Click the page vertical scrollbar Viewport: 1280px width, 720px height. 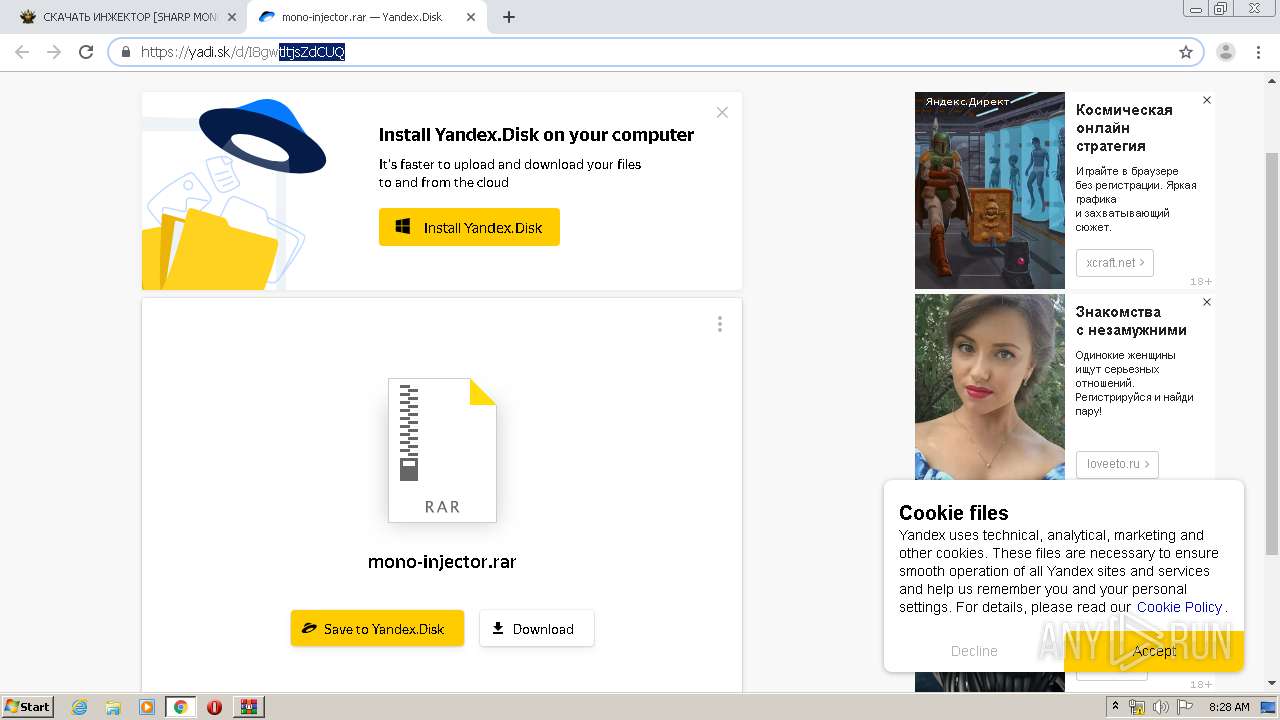[1272, 355]
